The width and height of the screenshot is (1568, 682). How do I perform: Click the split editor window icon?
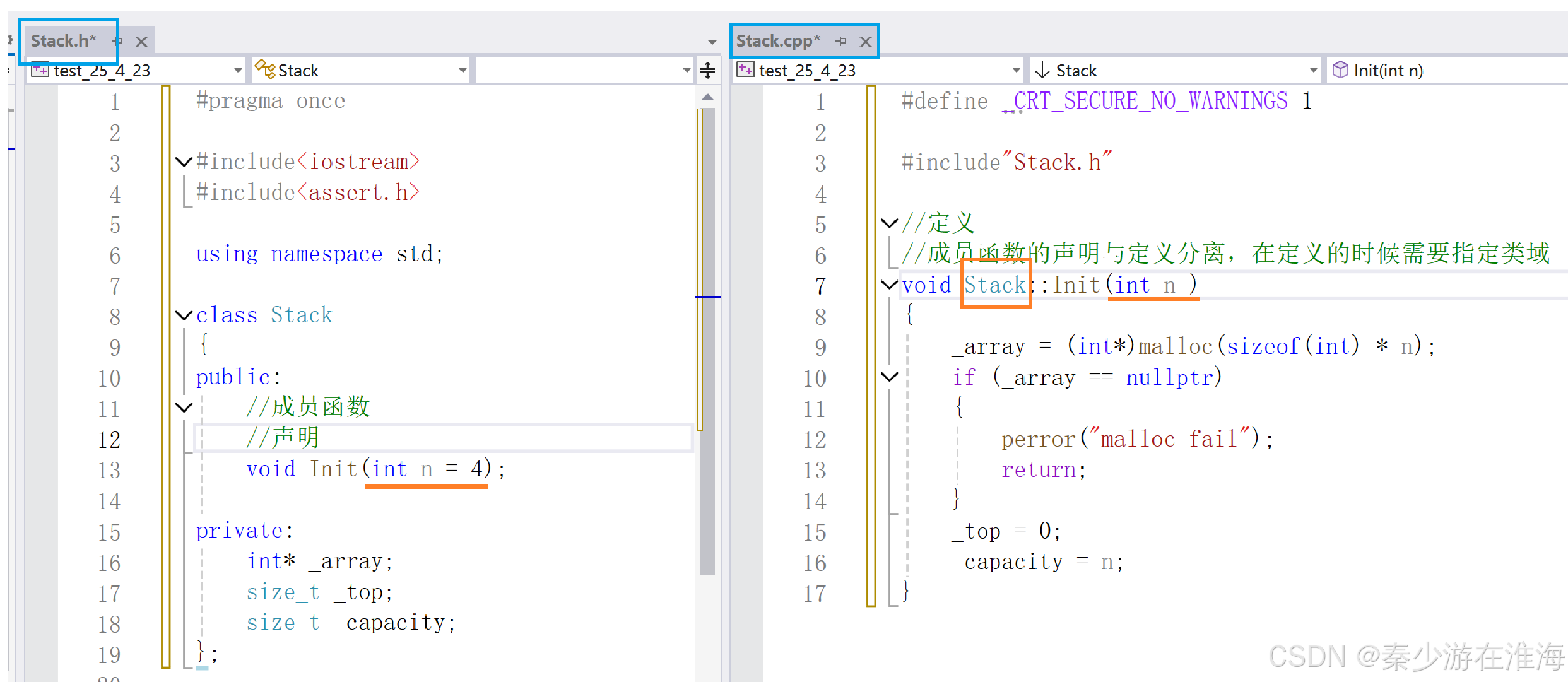pyautogui.click(x=708, y=70)
